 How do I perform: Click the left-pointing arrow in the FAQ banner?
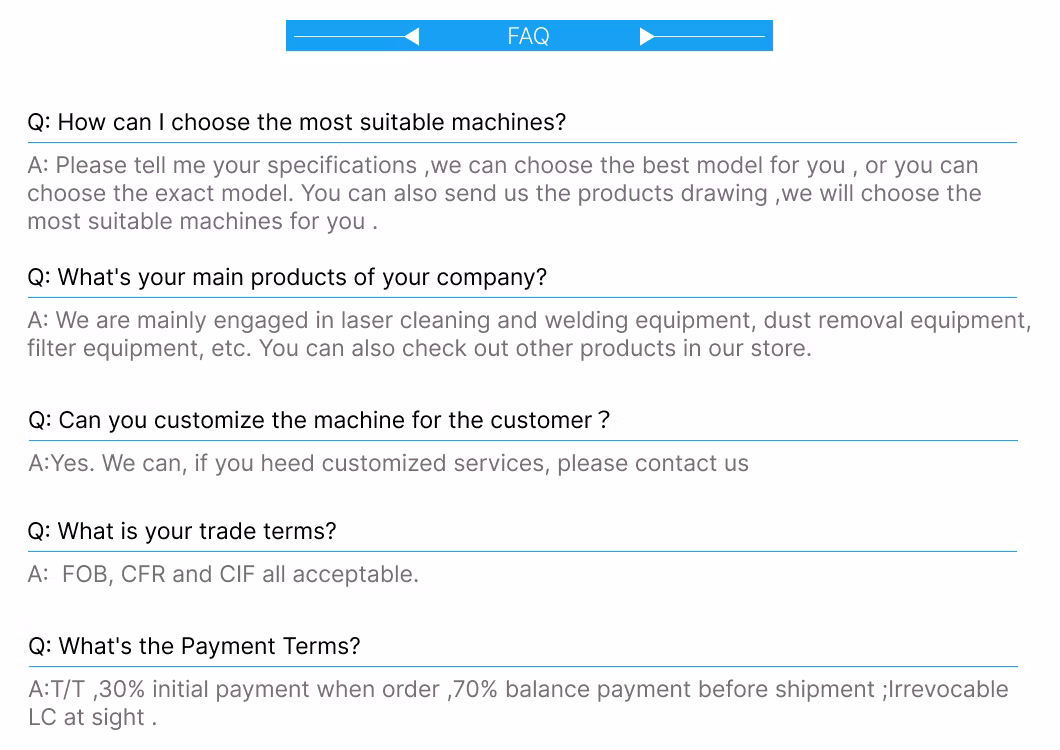(x=411, y=37)
